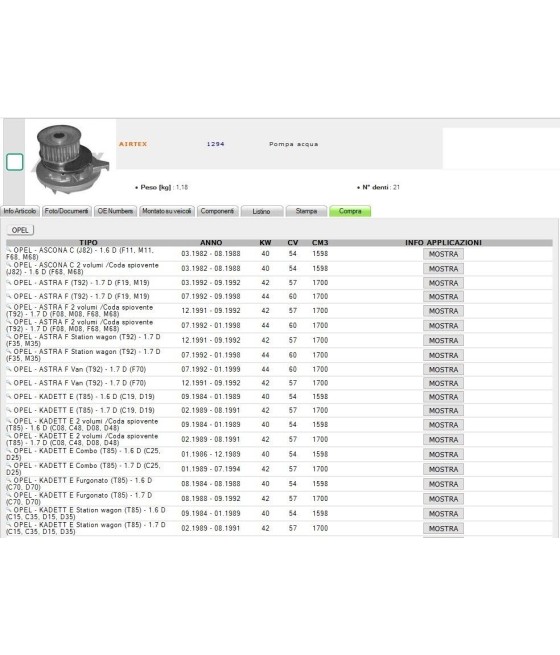
Task: Select the OE Numbers tab
Action: [115, 211]
